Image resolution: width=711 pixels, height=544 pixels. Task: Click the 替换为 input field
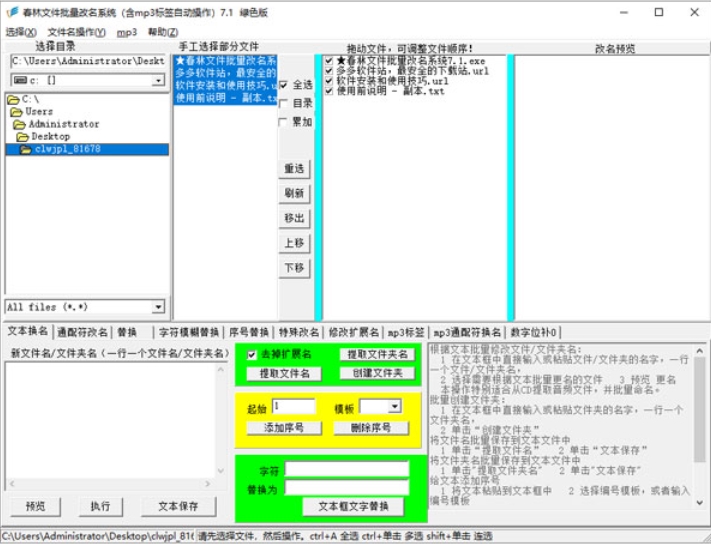347,488
